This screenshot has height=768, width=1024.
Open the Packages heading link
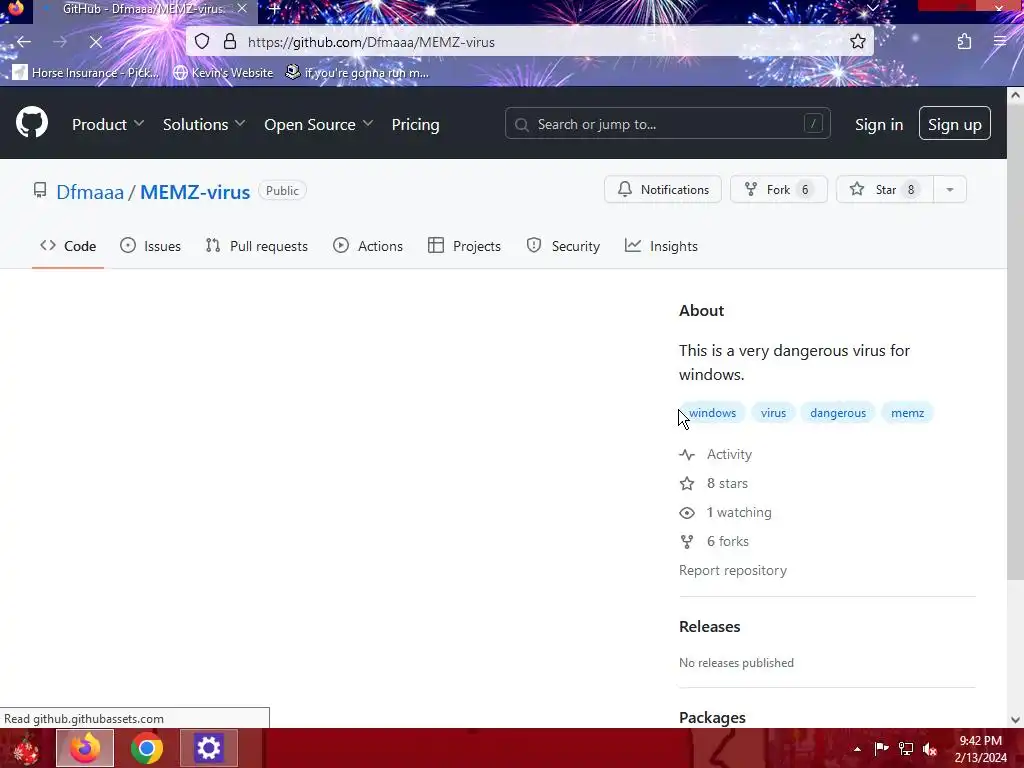point(712,717)
